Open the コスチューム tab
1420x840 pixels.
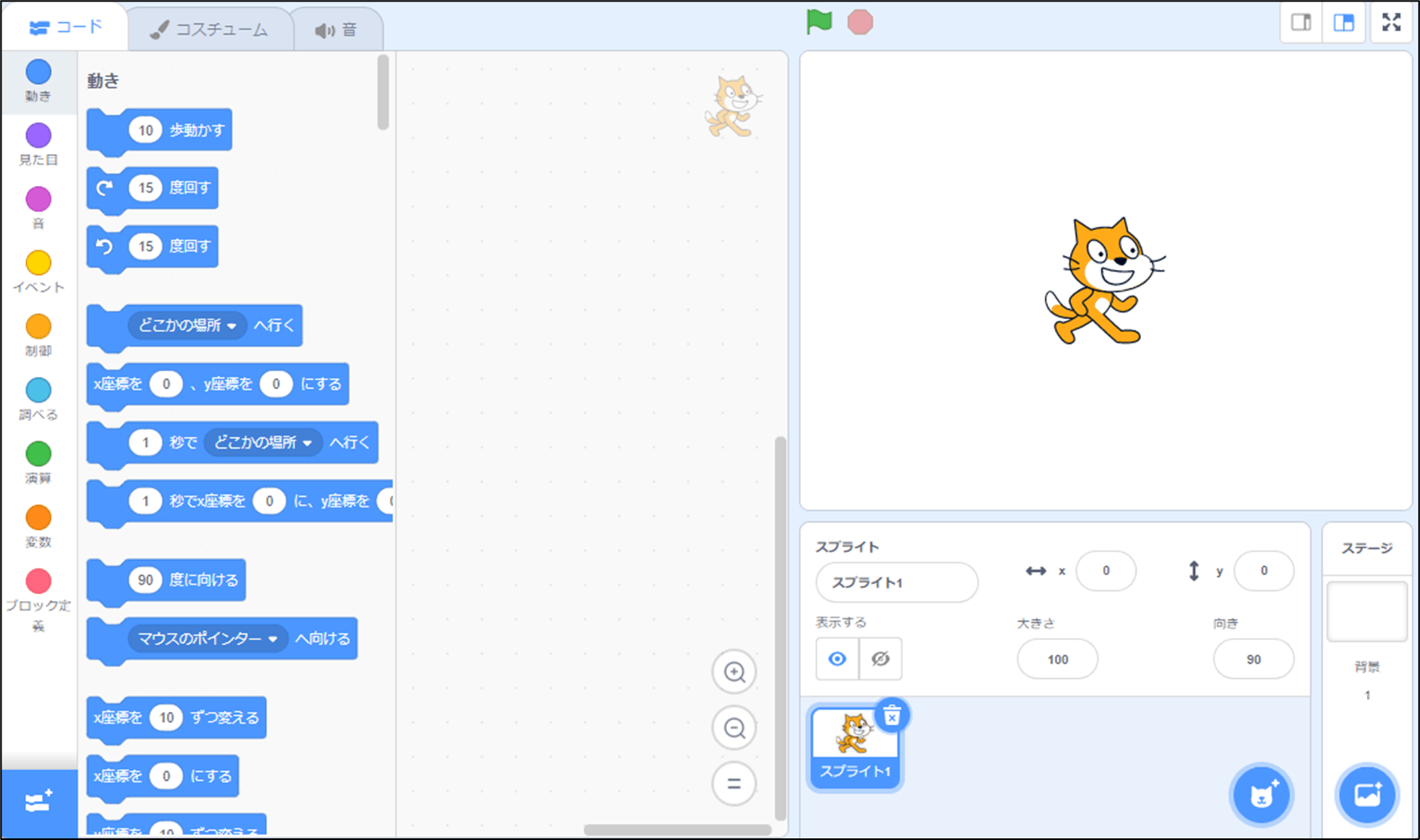click(210, 30)
